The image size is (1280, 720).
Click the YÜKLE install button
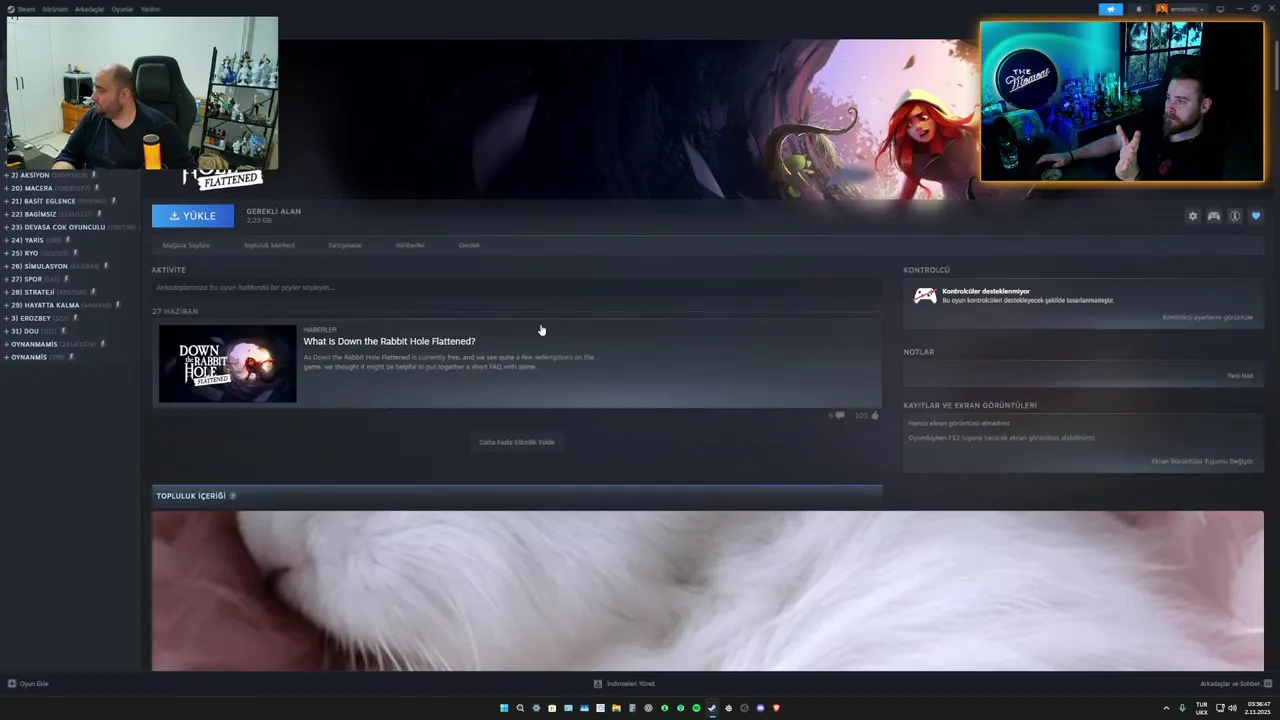193,216
